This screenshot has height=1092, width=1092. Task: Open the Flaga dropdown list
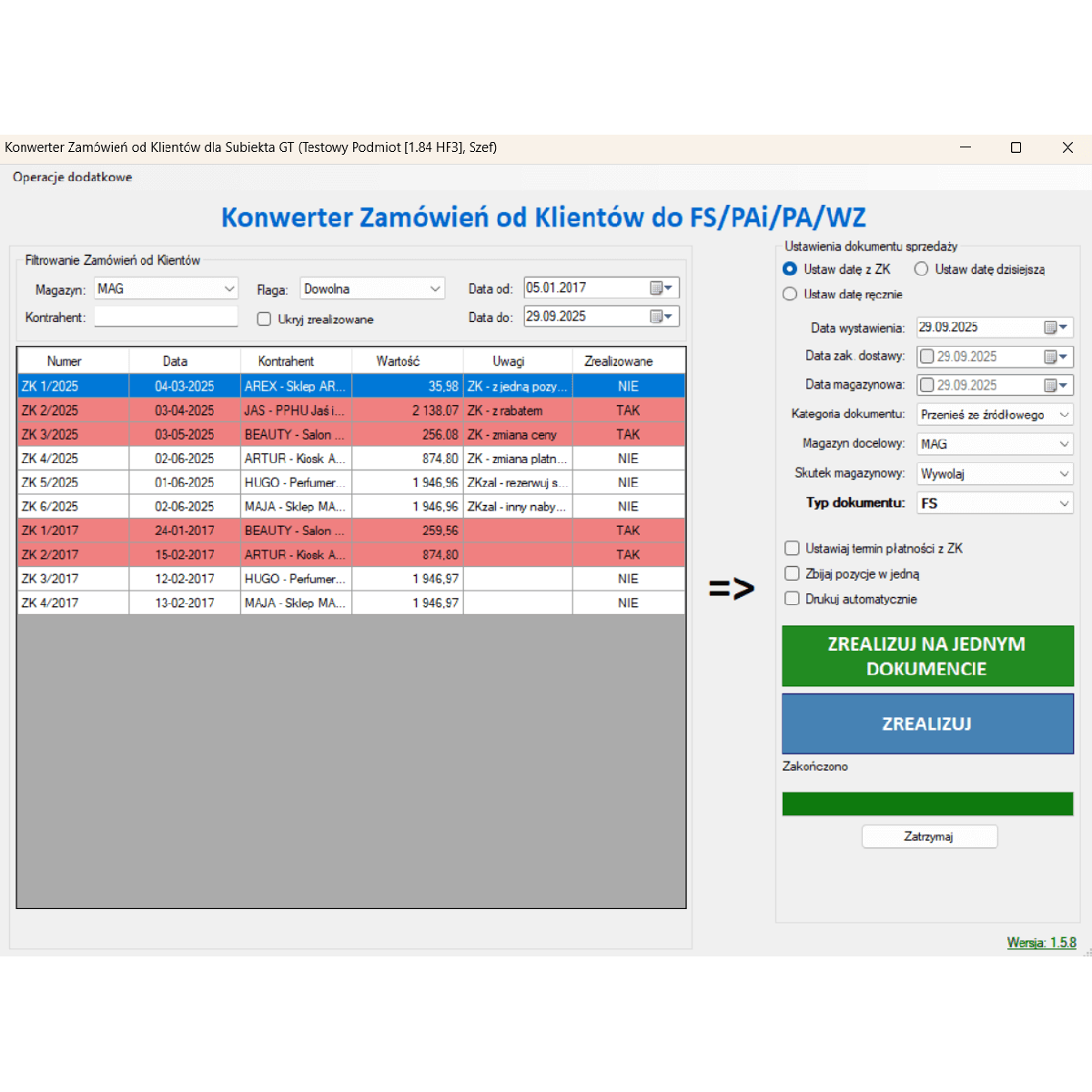(435, 289)
